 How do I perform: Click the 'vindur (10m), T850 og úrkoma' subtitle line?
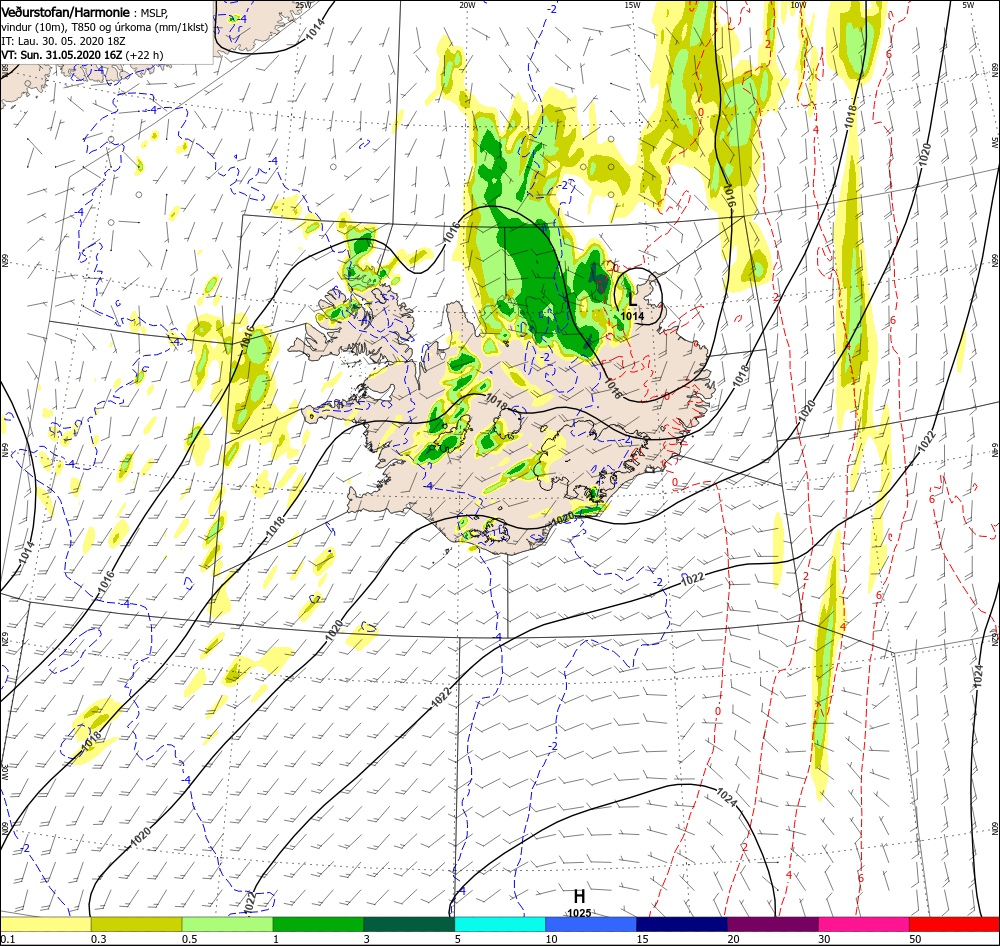(105, 27)
